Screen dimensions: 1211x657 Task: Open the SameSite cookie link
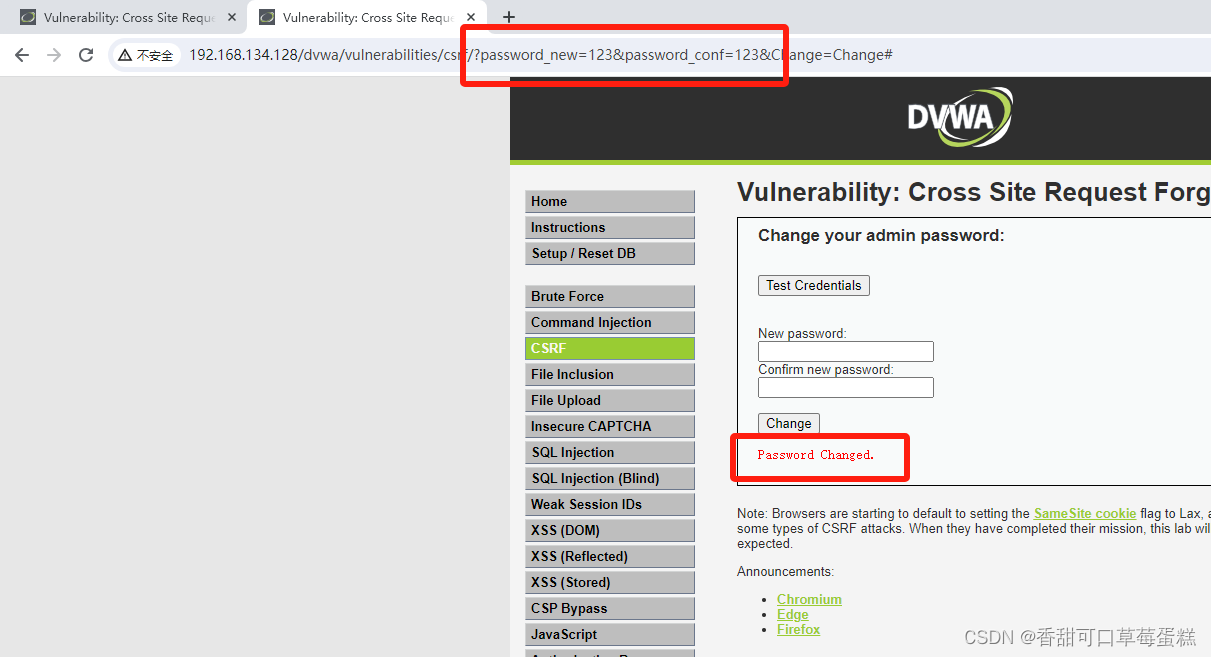coord(1084,513)
